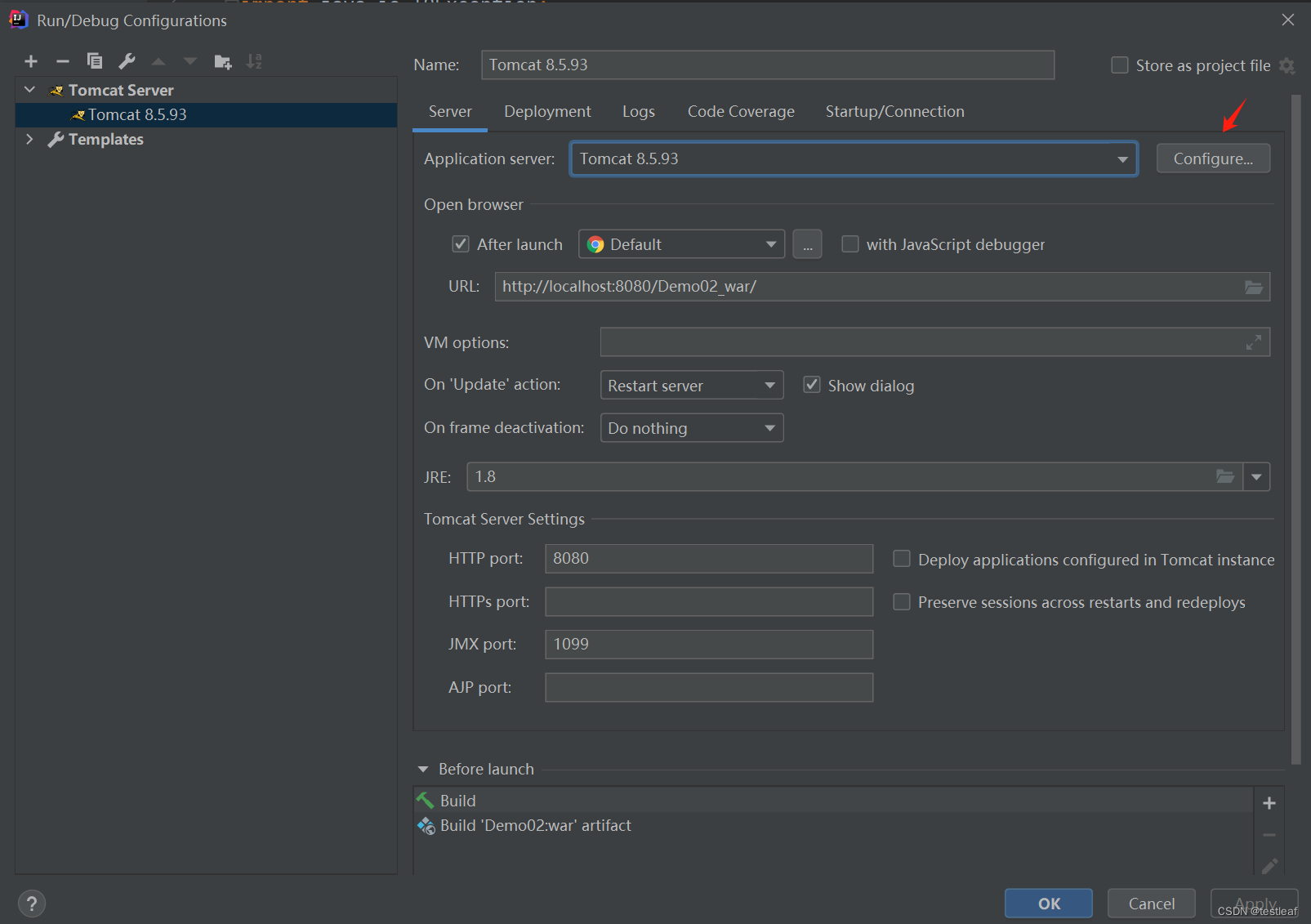This screenshot has height=924, width=1311.
Task: Expand VM options field with arrows icon
Action: [x=1254, y=342]
